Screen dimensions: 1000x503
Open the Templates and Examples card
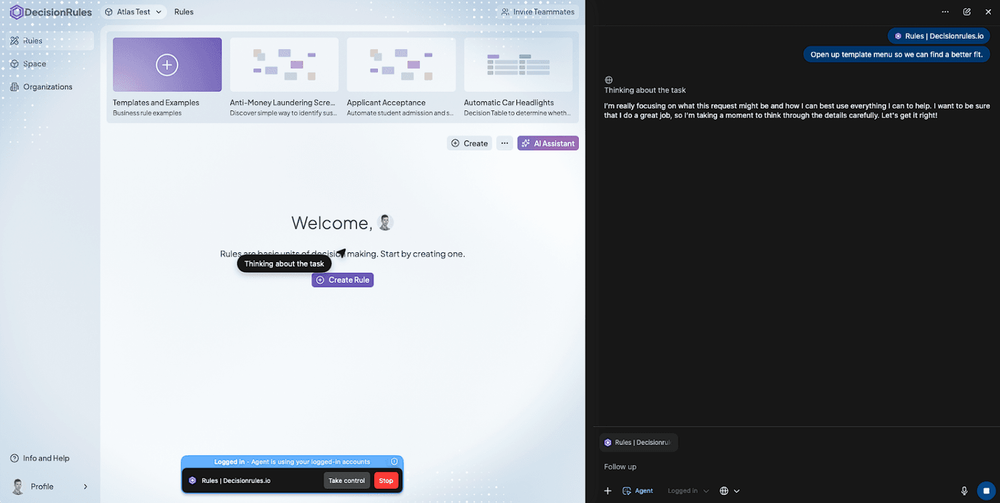point(167,77)
